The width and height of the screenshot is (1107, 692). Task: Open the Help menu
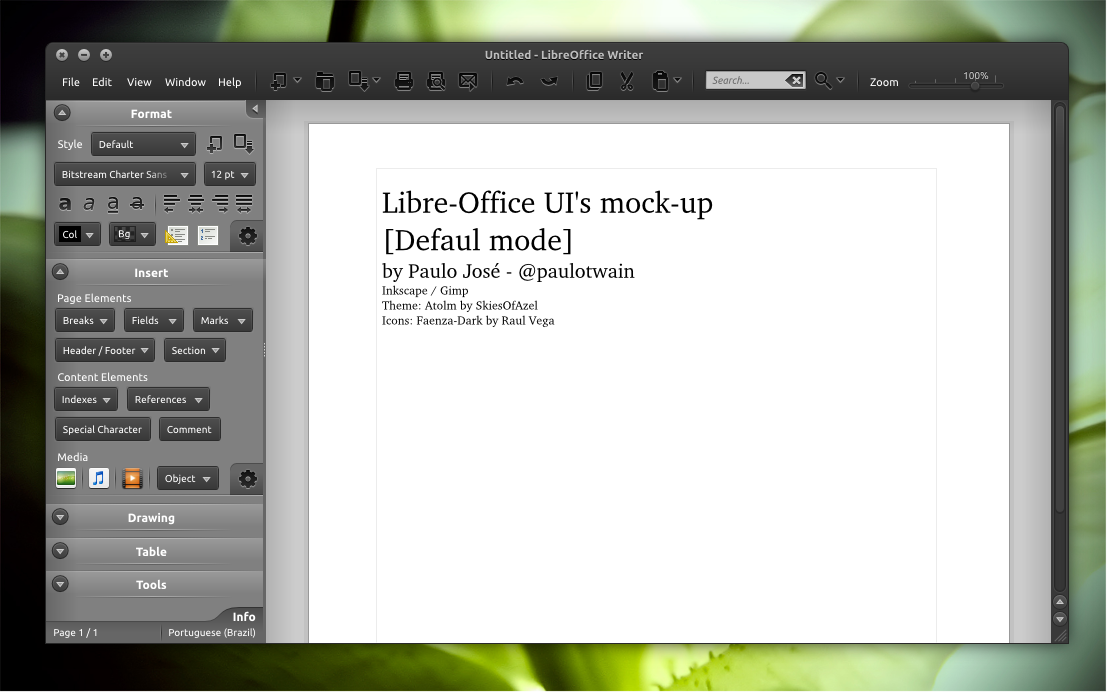229,82
